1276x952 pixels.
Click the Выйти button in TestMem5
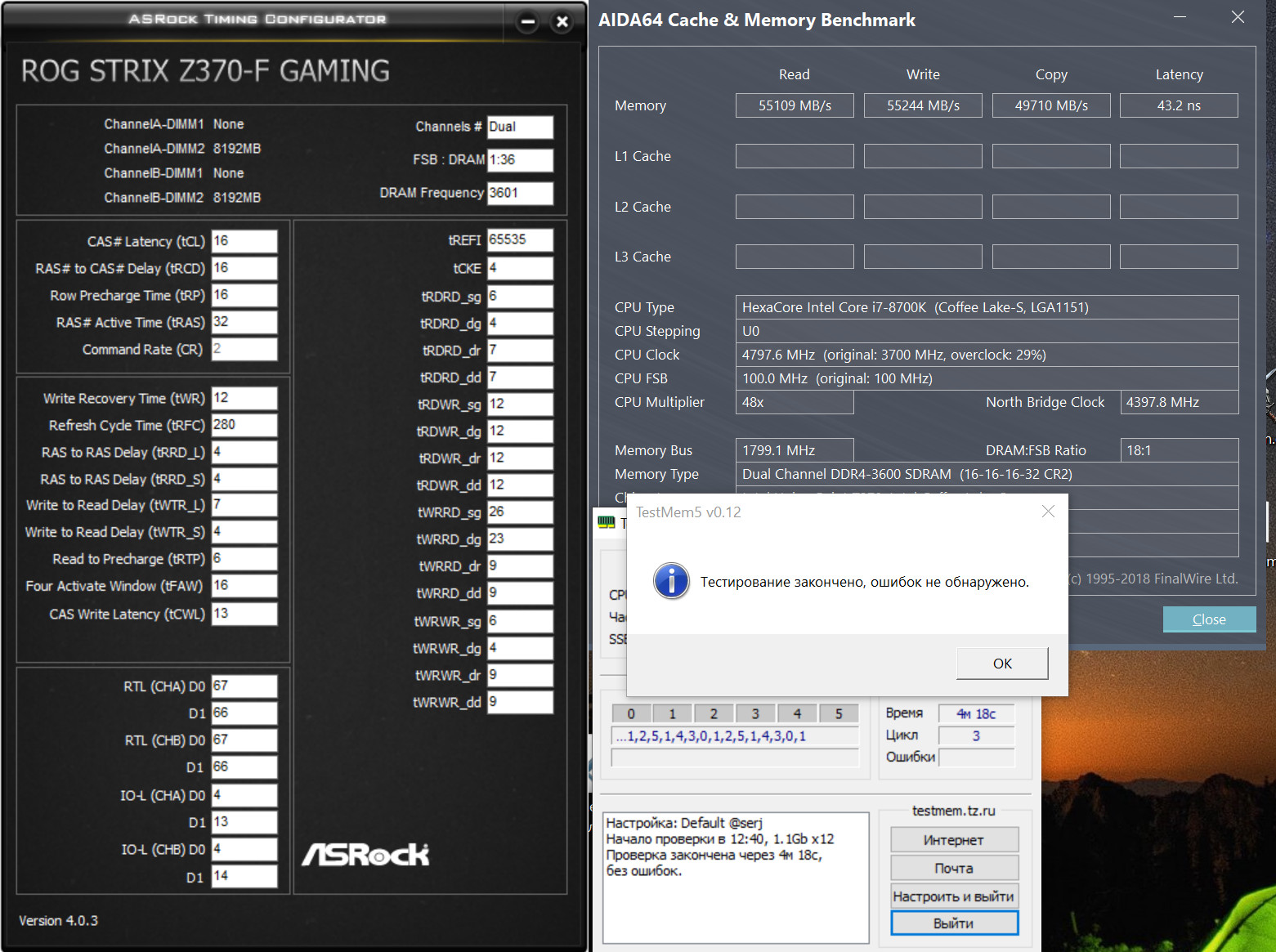pyautogui.click(x=954, y=923)
